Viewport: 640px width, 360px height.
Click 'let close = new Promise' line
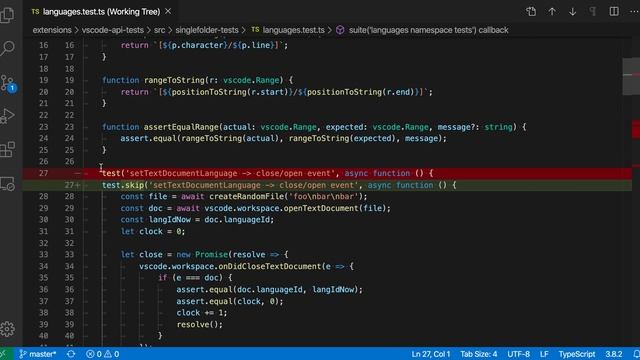[204, 255]
